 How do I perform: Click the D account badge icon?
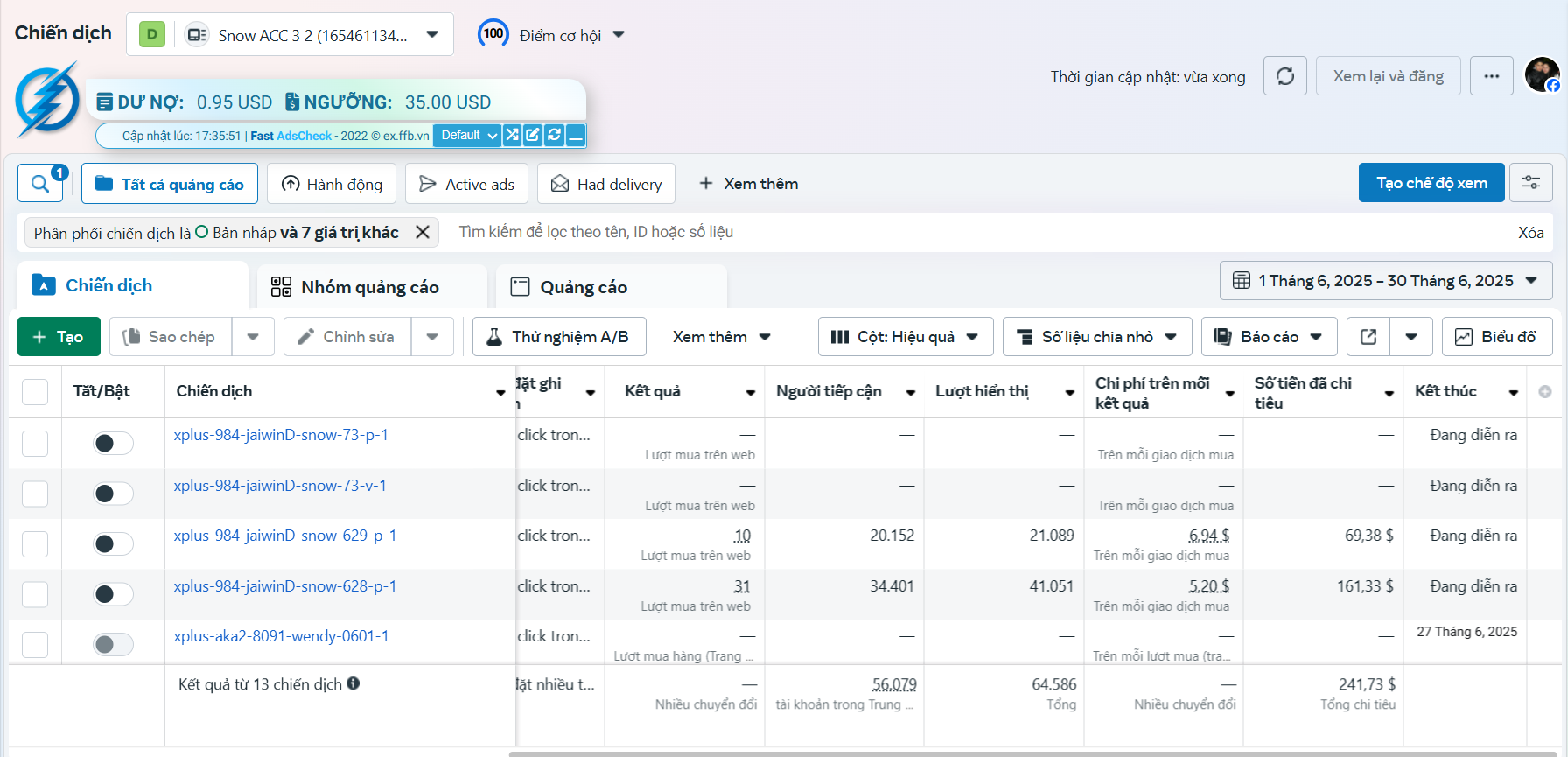pyautogui.click(x=152, y=34)
